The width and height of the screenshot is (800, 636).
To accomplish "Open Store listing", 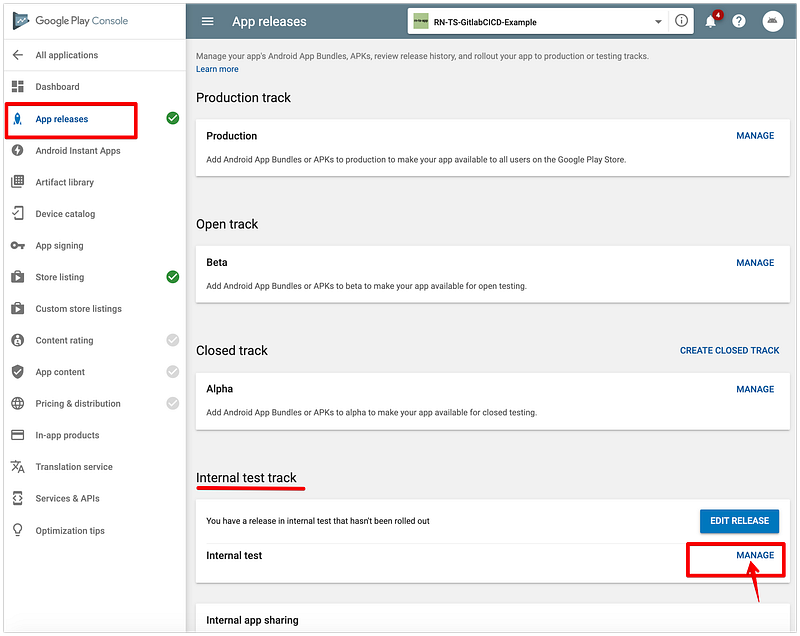I will tap(60, 277).
